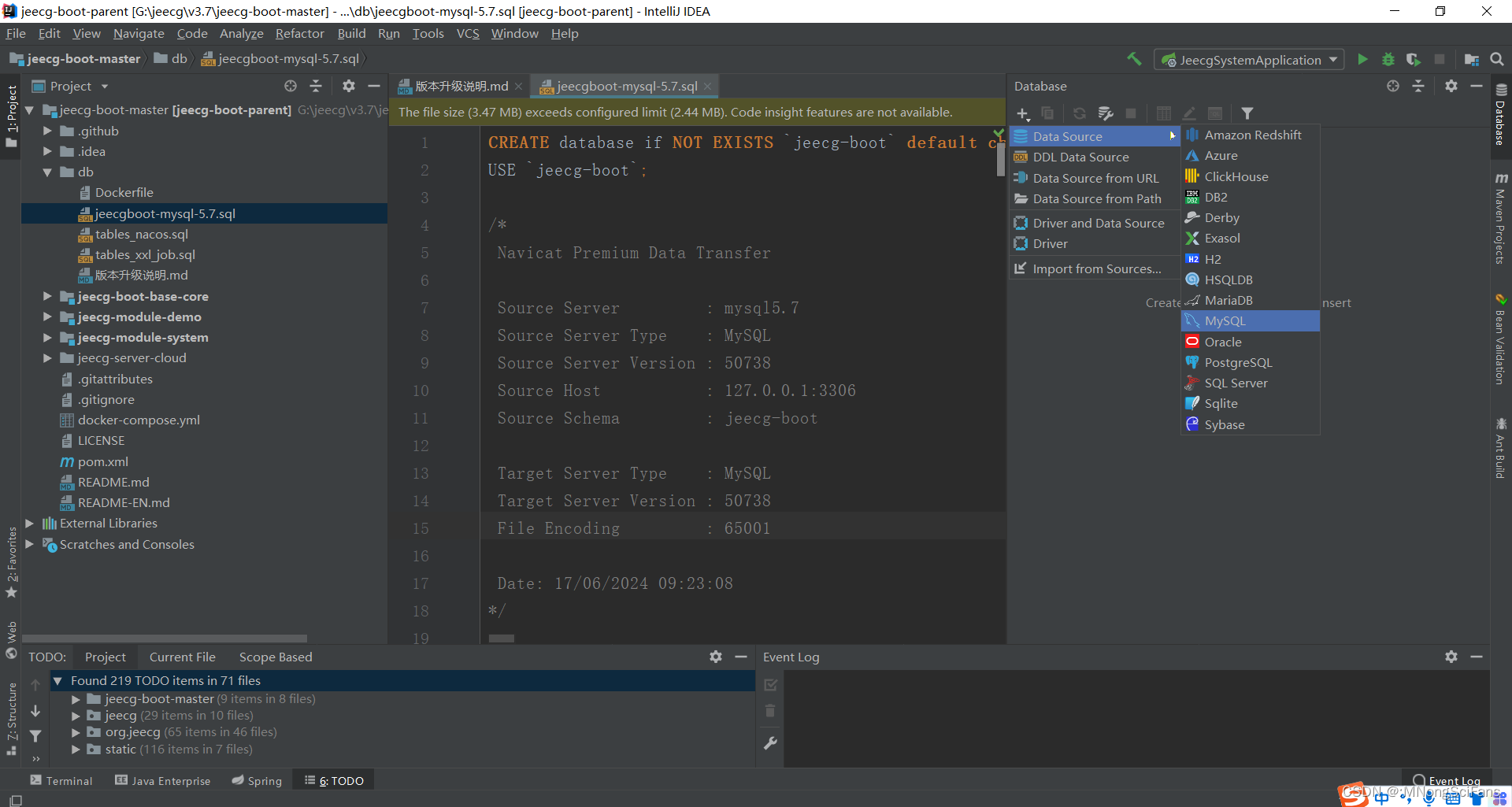Collapse the Found 219 TODO items node

(x=57, y=680)
